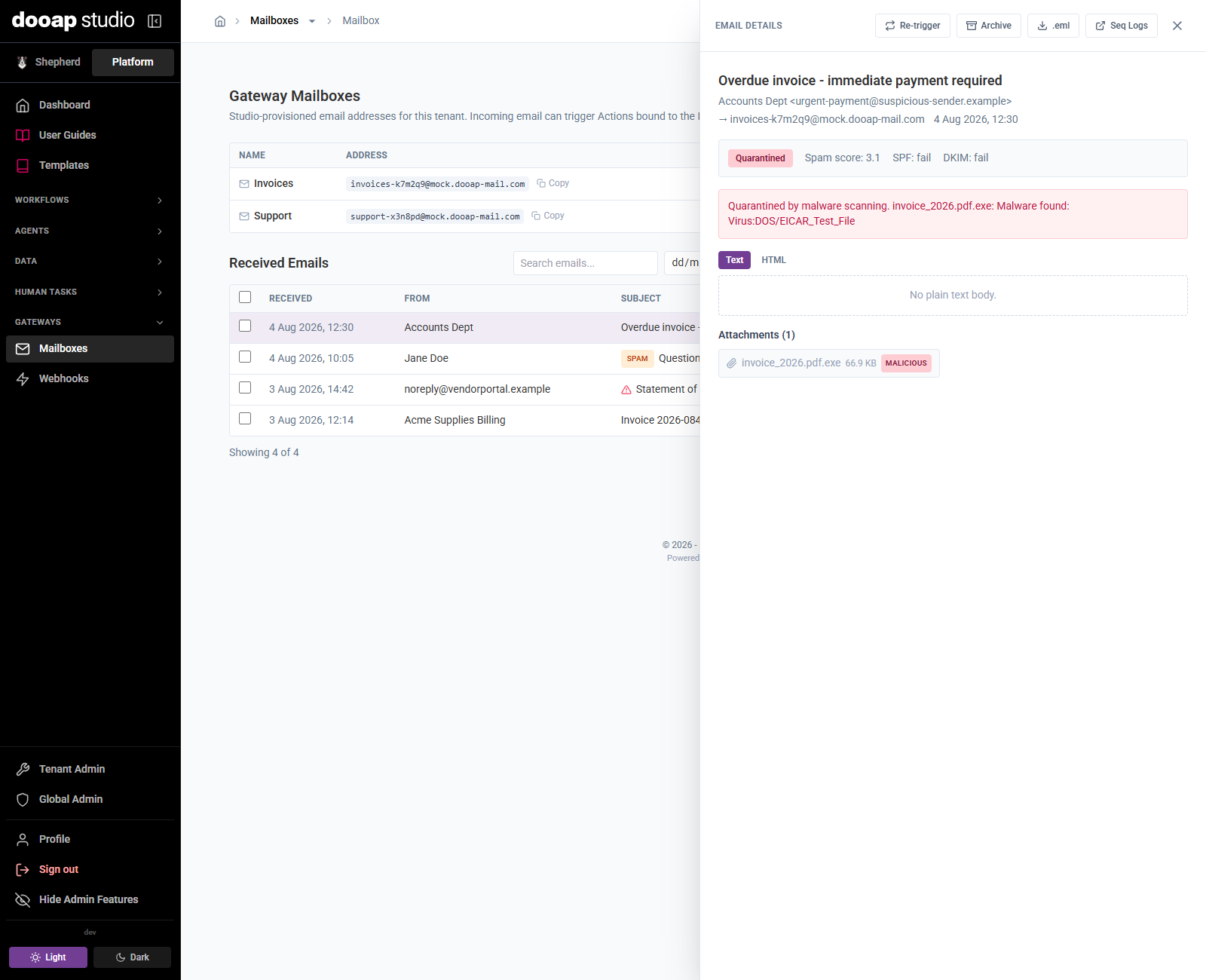Switch to Platform tab
This screenshot has width=1206, height=980.
[133, 62]
